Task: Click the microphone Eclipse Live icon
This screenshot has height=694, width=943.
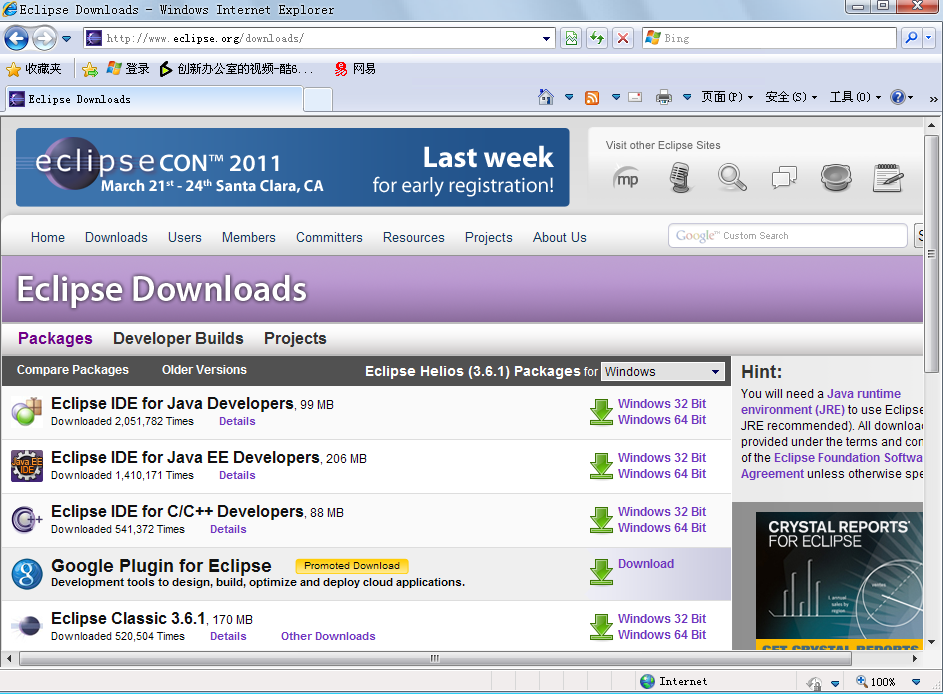Action: [680, 179]
